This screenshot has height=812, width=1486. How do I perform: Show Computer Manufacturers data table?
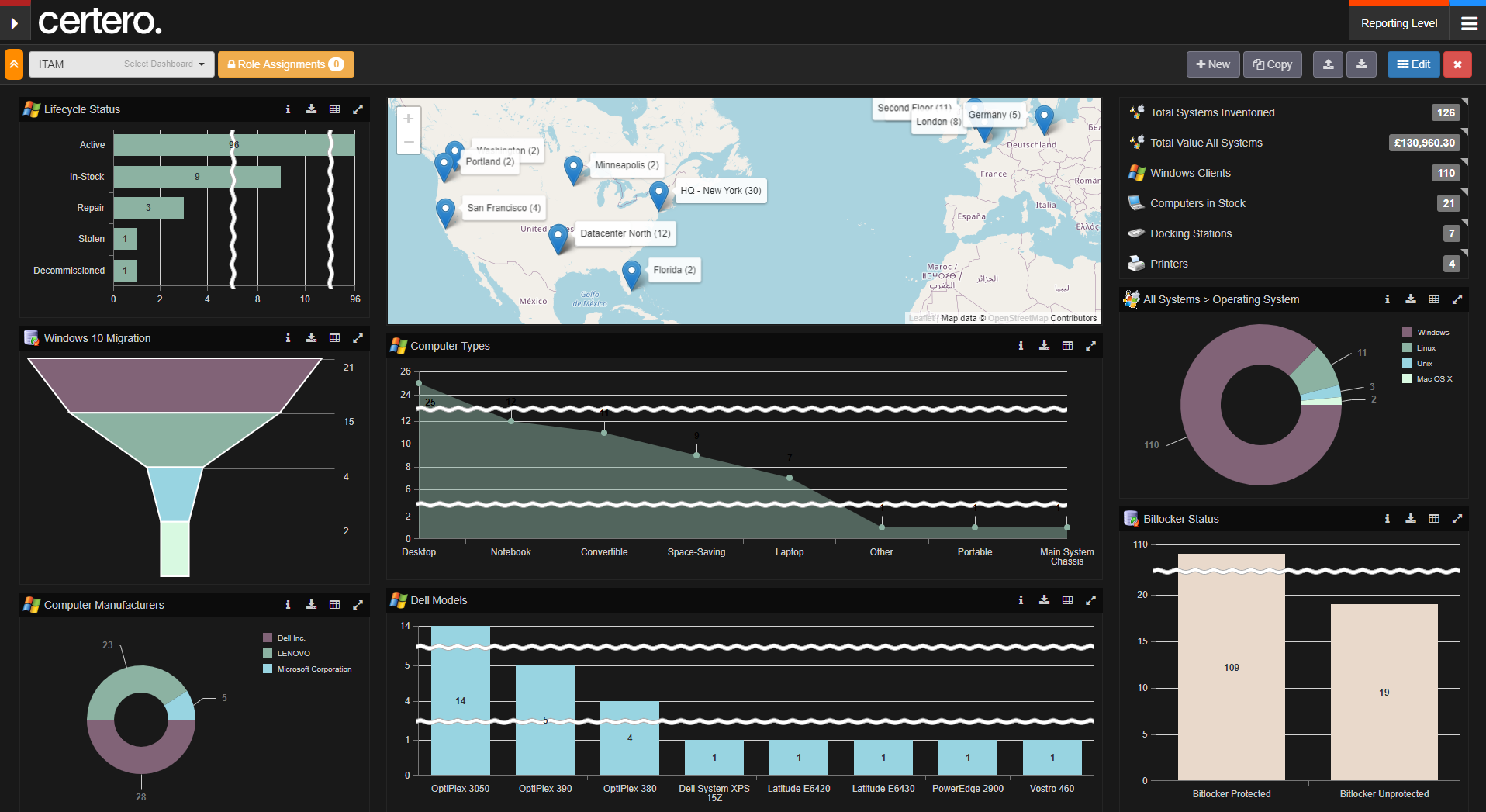point(334,605)
